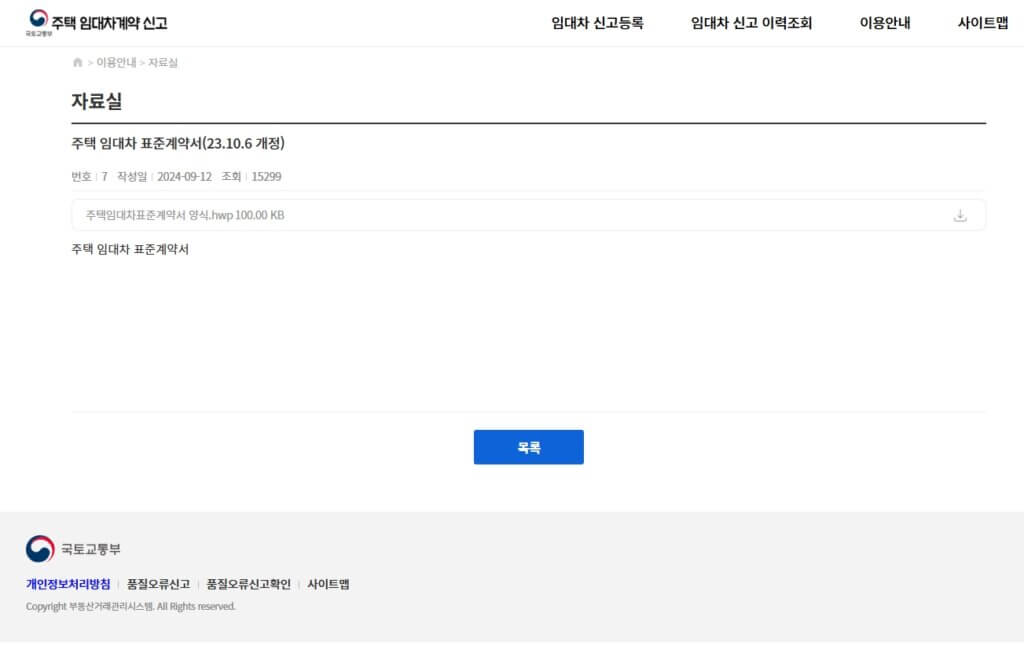Open the 임대차 신고등록 menu

[597, 23]
